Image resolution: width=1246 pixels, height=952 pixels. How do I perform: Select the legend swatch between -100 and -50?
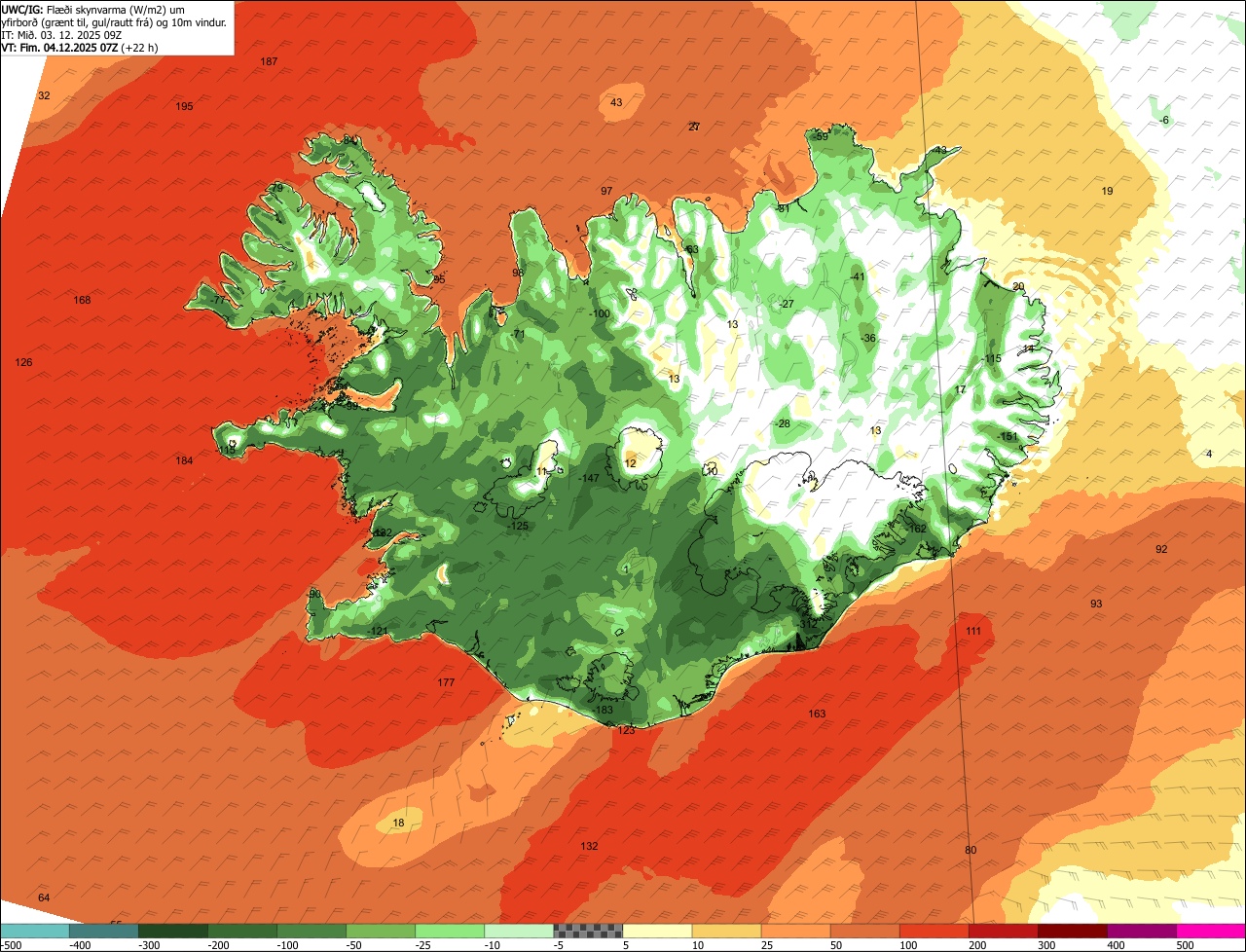click(311, 931)
